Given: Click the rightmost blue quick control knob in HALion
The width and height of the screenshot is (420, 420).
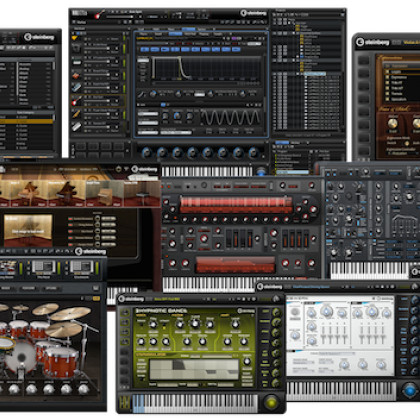Looking at the screenshot, I should (254, 153).
